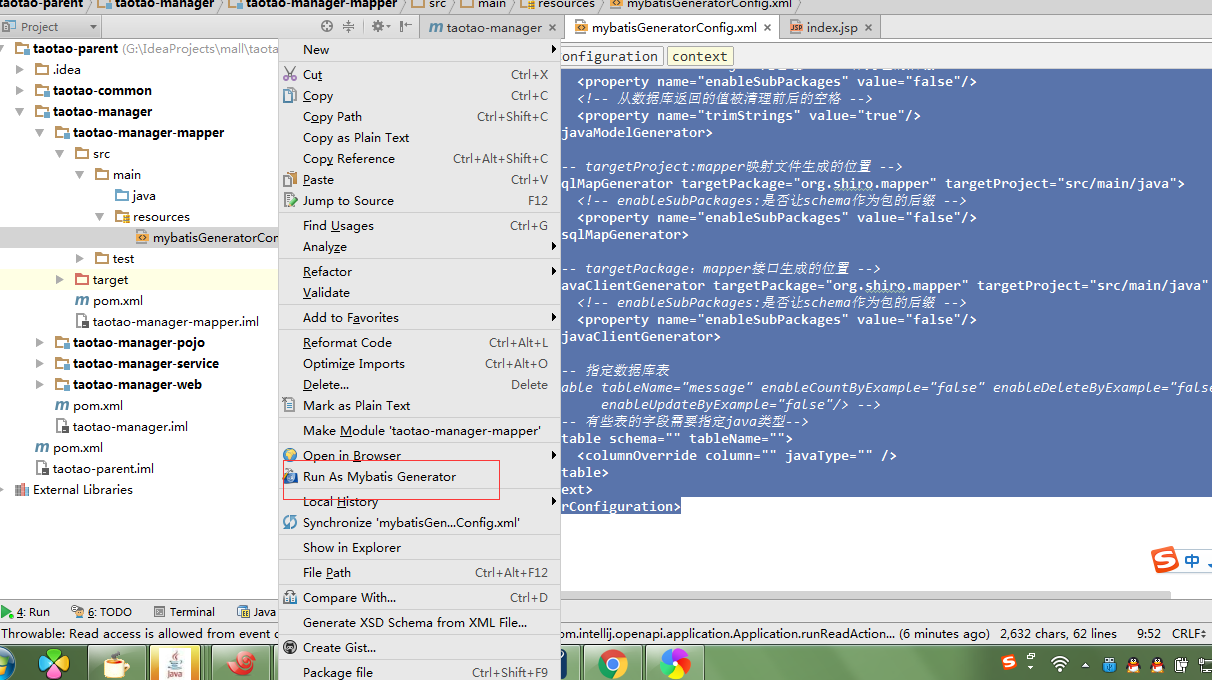Select mybatisGeneratorConfig.xml in project tree
The width and height of the screenshot is (1212, 680).
[x=207, y=238]
